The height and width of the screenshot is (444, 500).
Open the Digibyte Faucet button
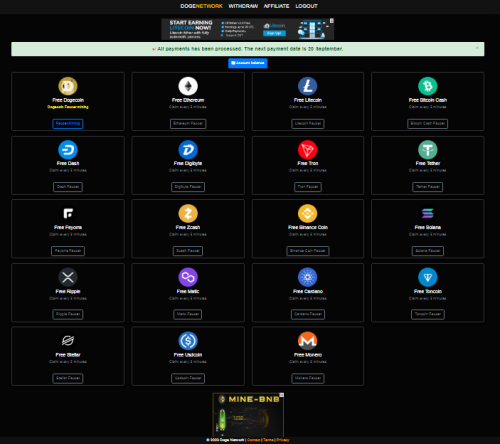(x=188, y=187)
